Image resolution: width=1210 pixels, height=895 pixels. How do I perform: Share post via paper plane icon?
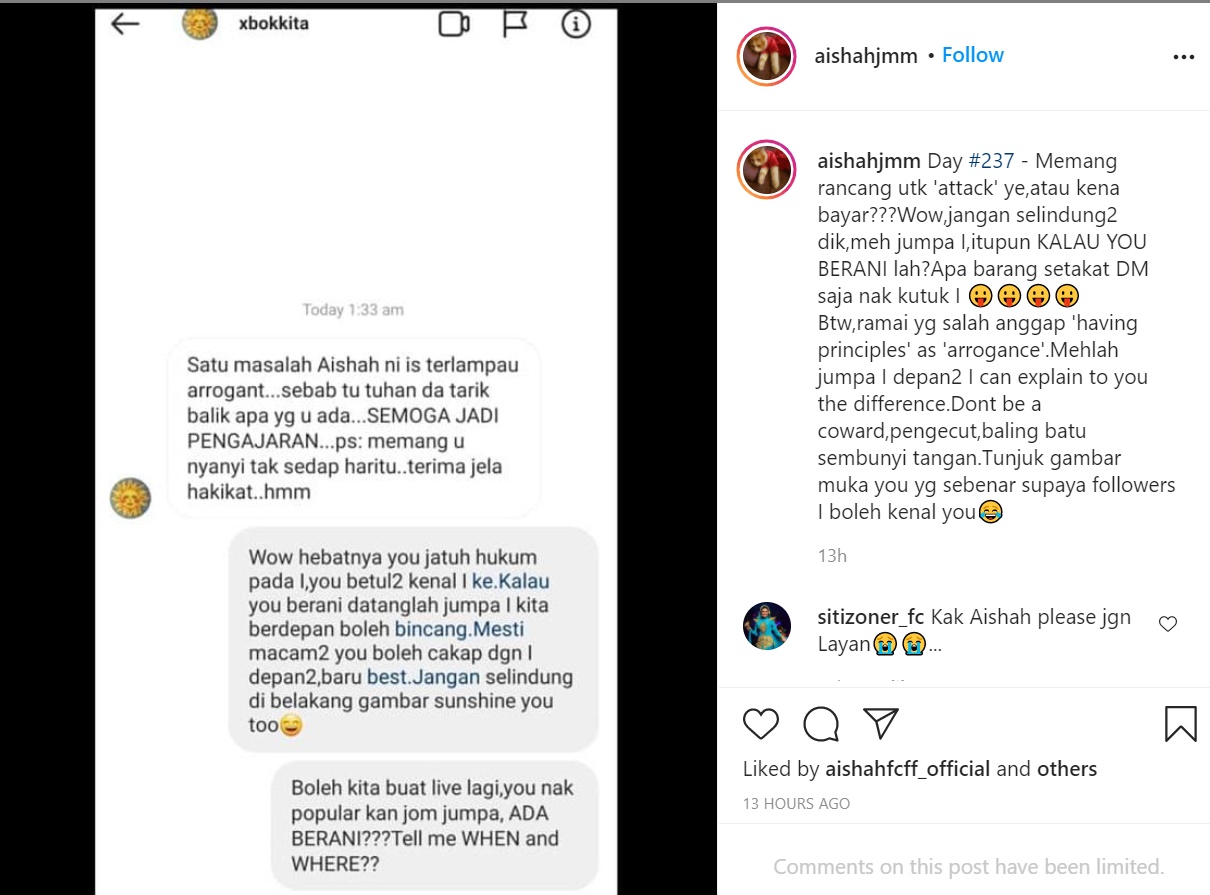[x=880, y=724]
